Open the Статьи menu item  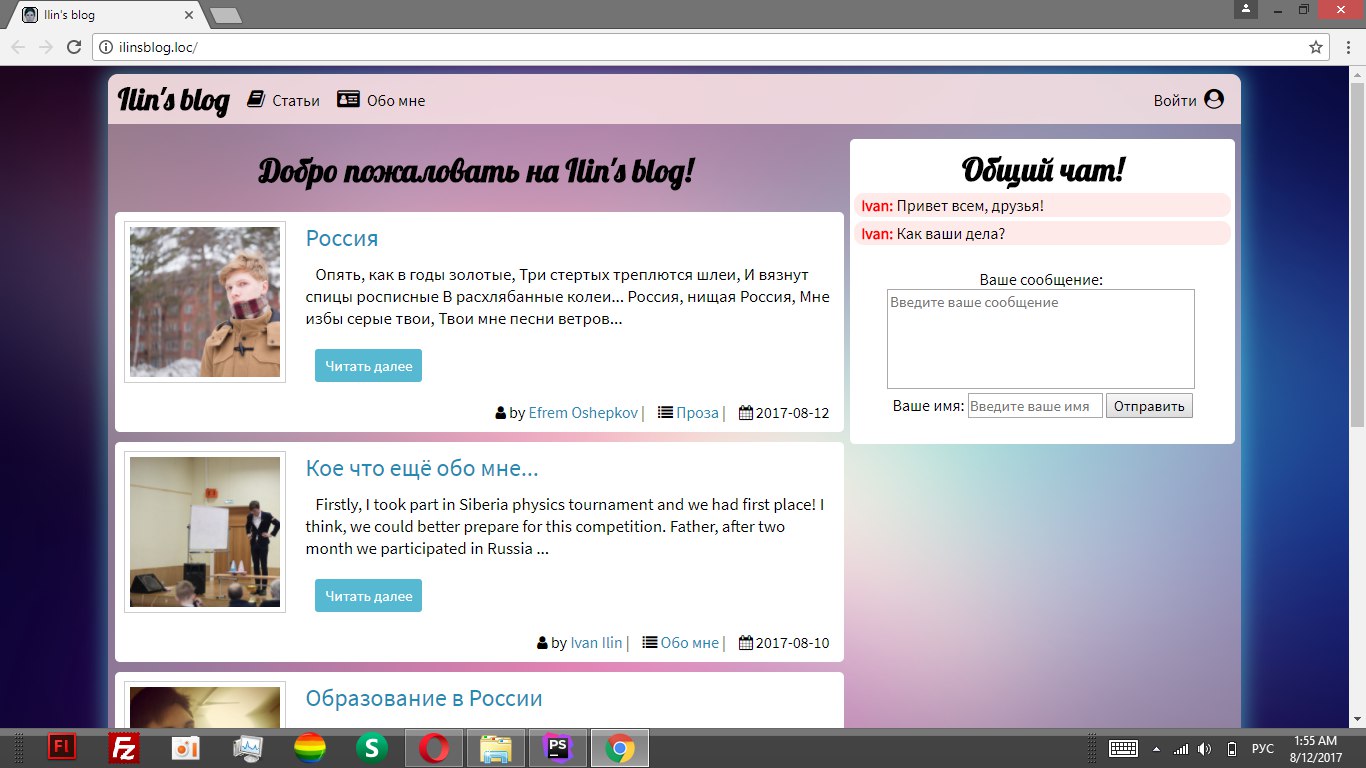(296, 100)
